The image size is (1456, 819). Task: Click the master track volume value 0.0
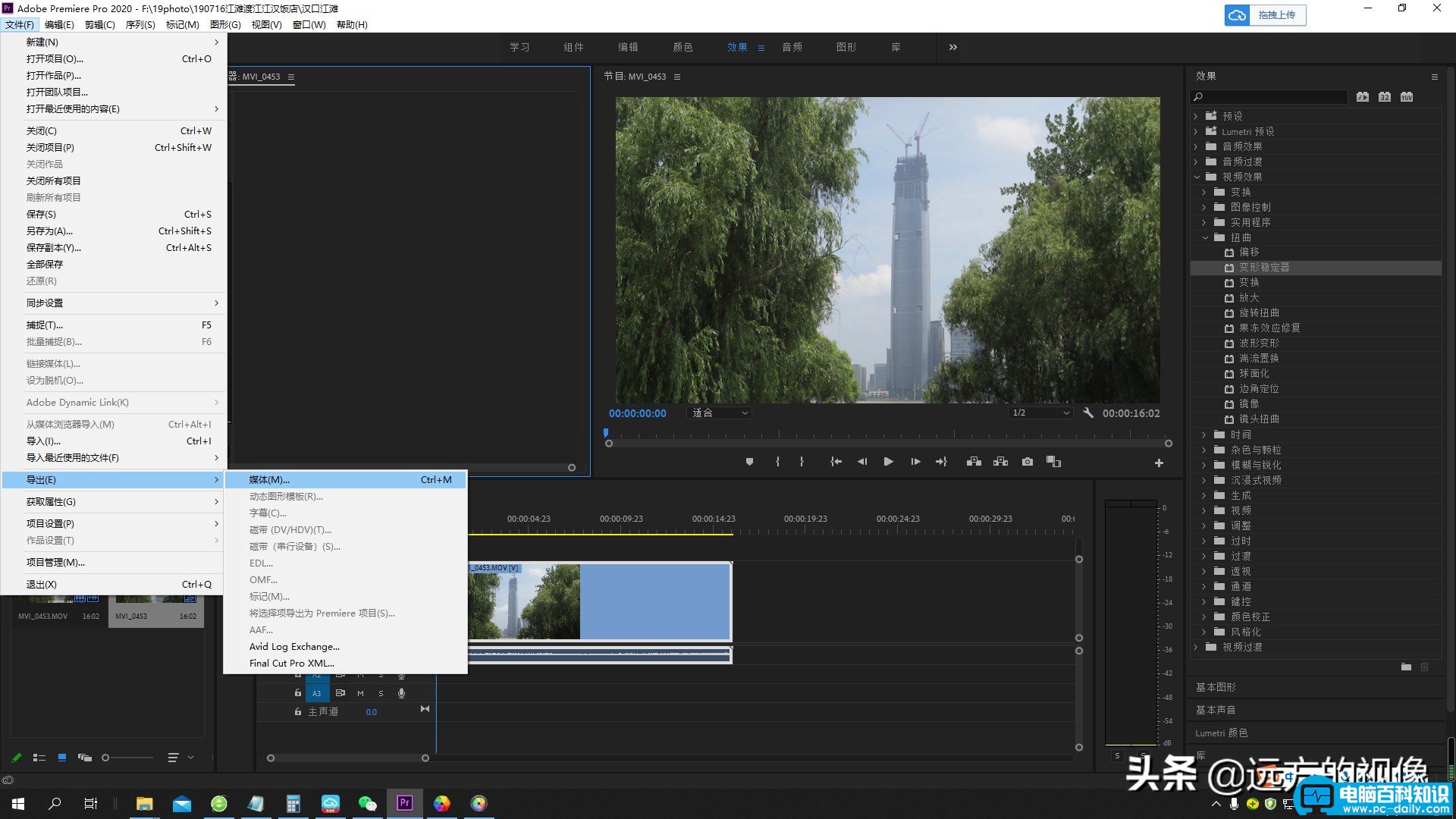pyautogui.click(x=371, y=712)
